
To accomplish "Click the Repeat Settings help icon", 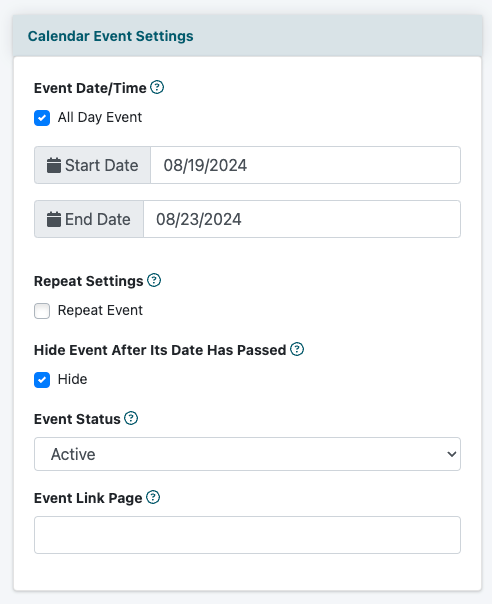I will [x=154, y=280].
